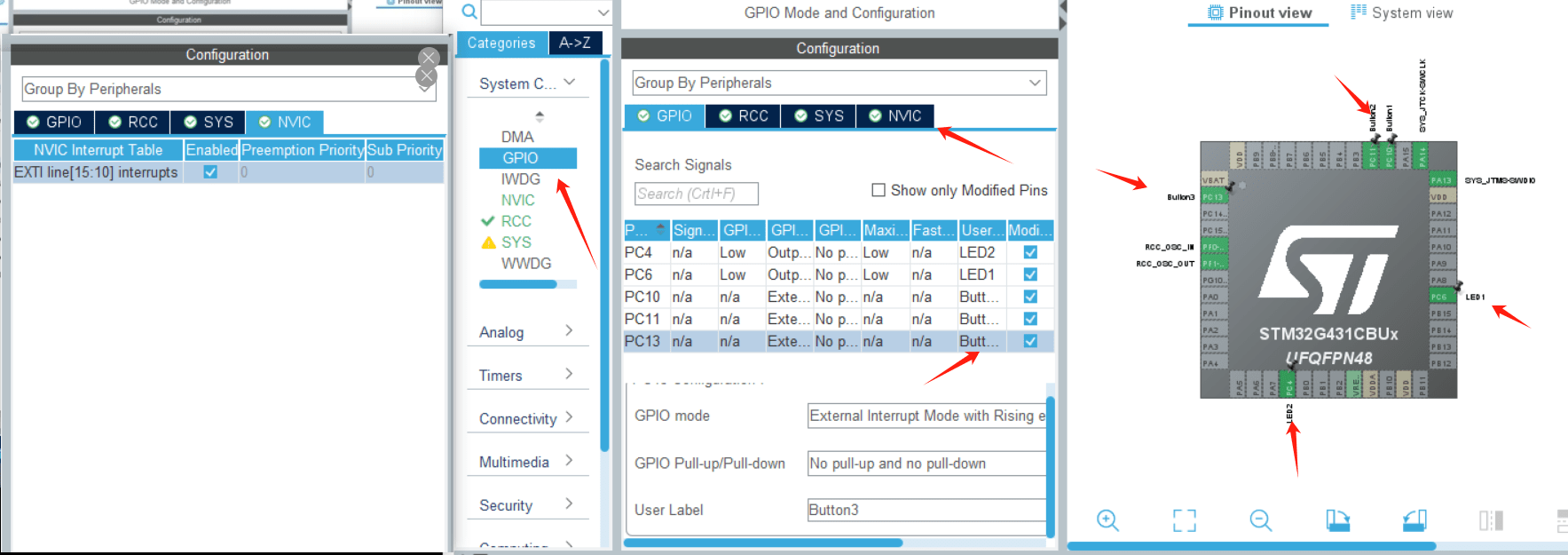The image size is (1568, 555).
Task: Click the VBAT pin on the chip
Action: [x=1213, y=180]
